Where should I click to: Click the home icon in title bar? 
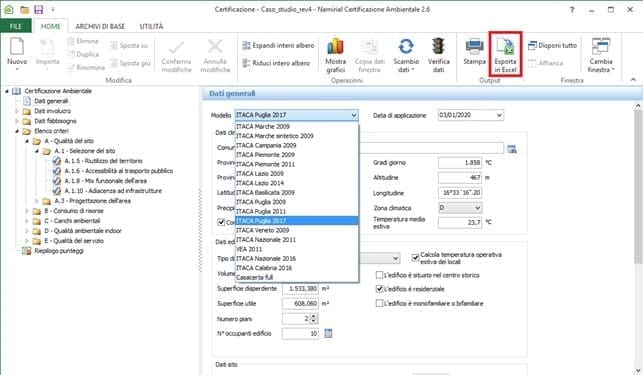(x=9, y=9)
